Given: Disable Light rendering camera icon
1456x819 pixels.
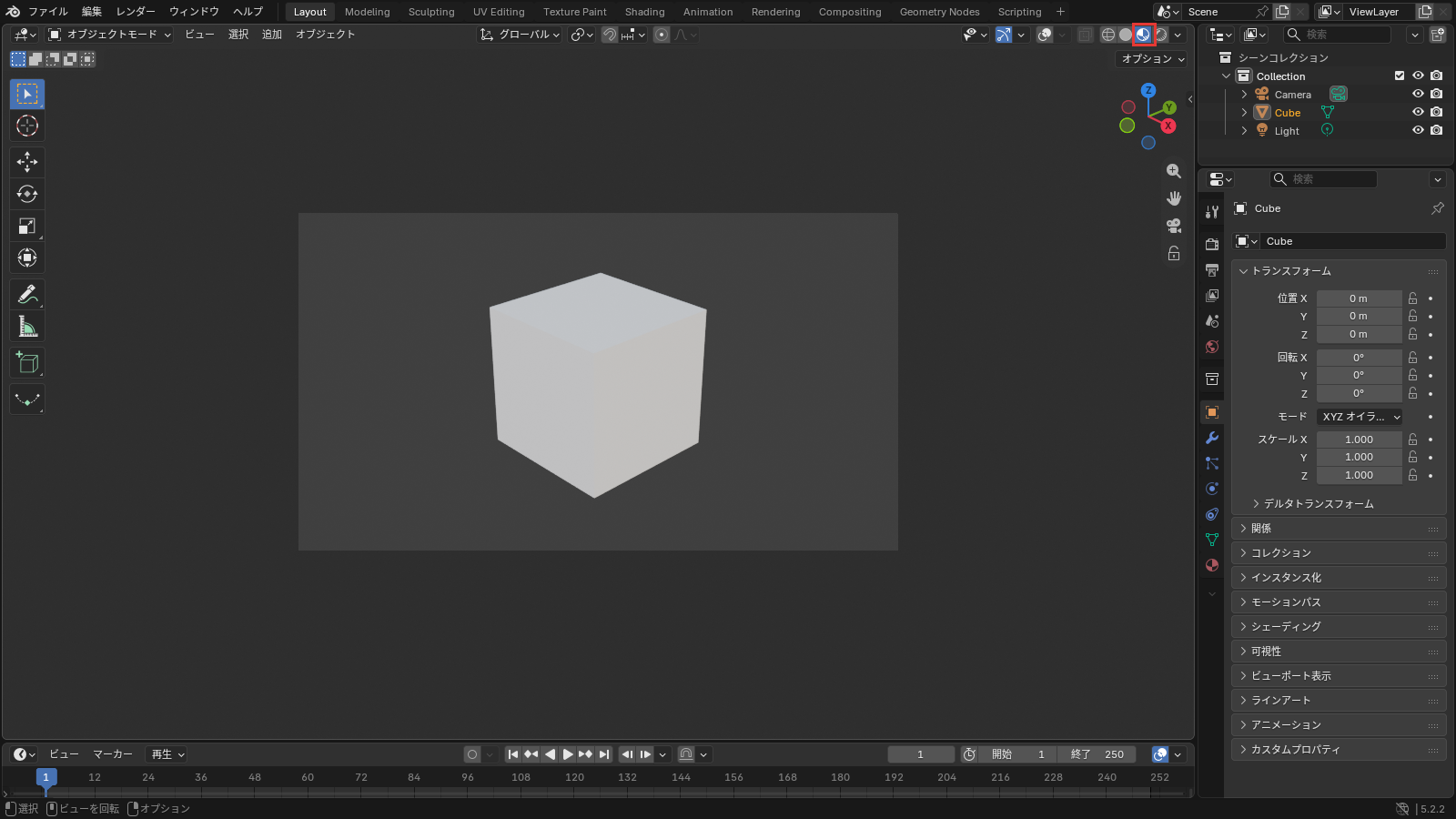Looking at the screenshot, I should pos(1436,130).
